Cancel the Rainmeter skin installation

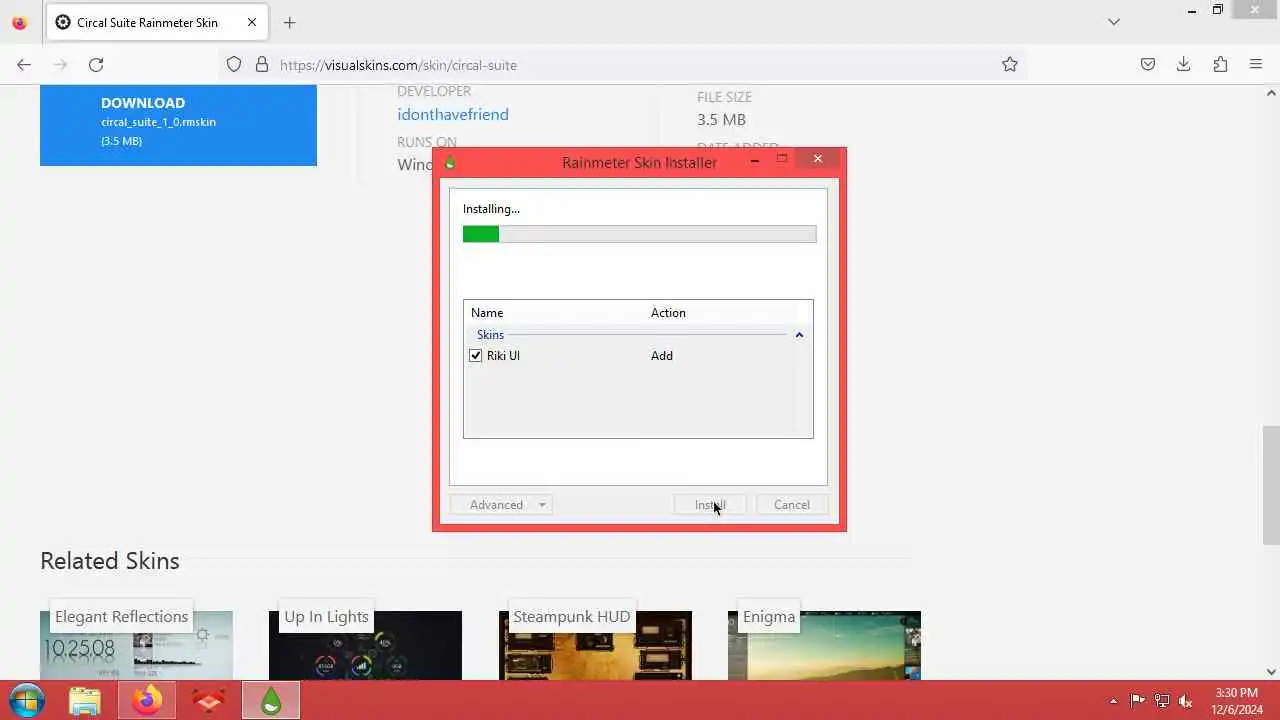tap(792, 505)
